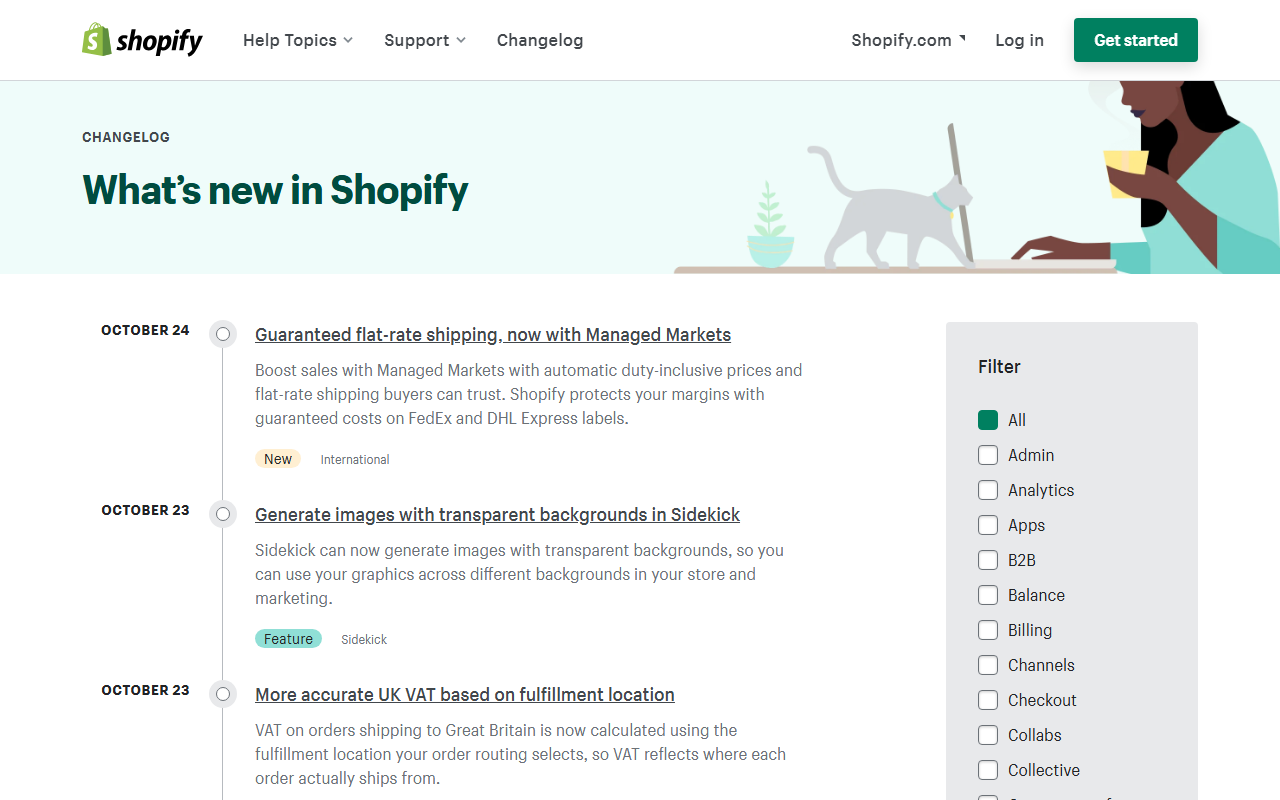
Task: Tick the Checkout filter
Action: (988, 700)
